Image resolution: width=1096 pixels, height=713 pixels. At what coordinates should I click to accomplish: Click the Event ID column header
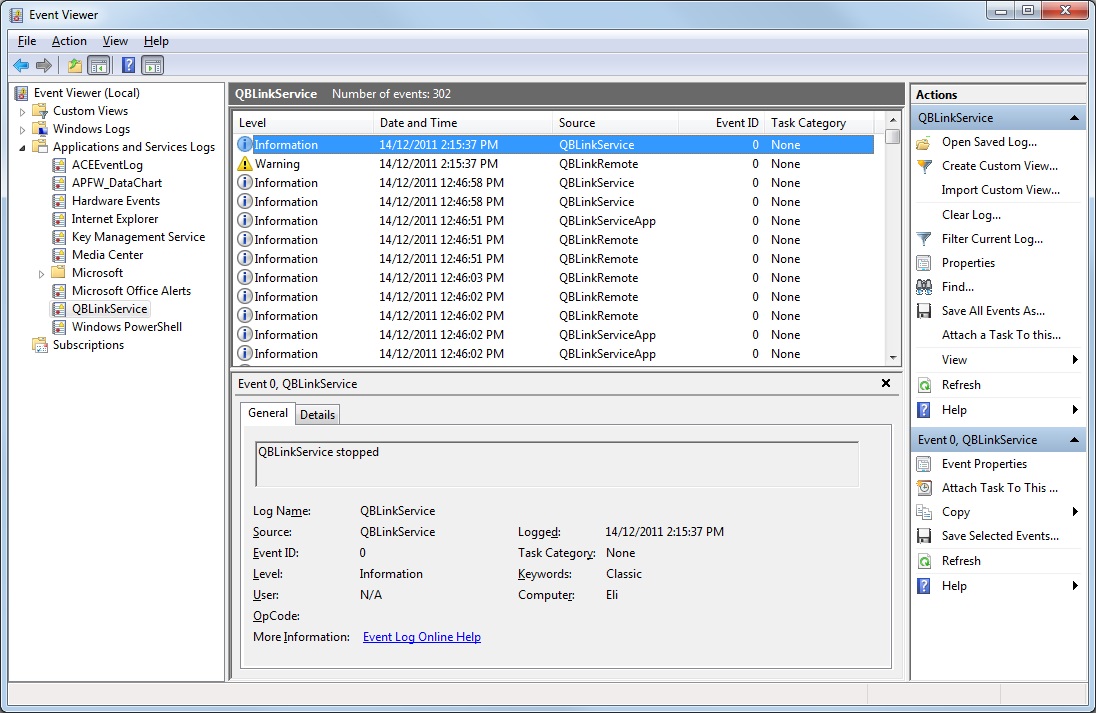721,123
